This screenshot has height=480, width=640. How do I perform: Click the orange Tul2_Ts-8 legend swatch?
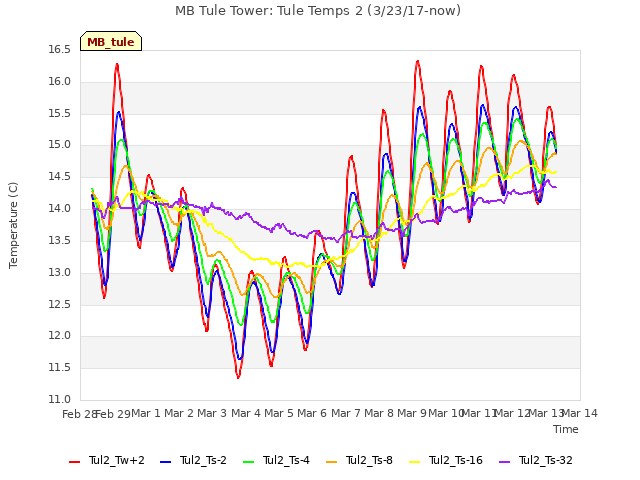[x=332, y=462]
